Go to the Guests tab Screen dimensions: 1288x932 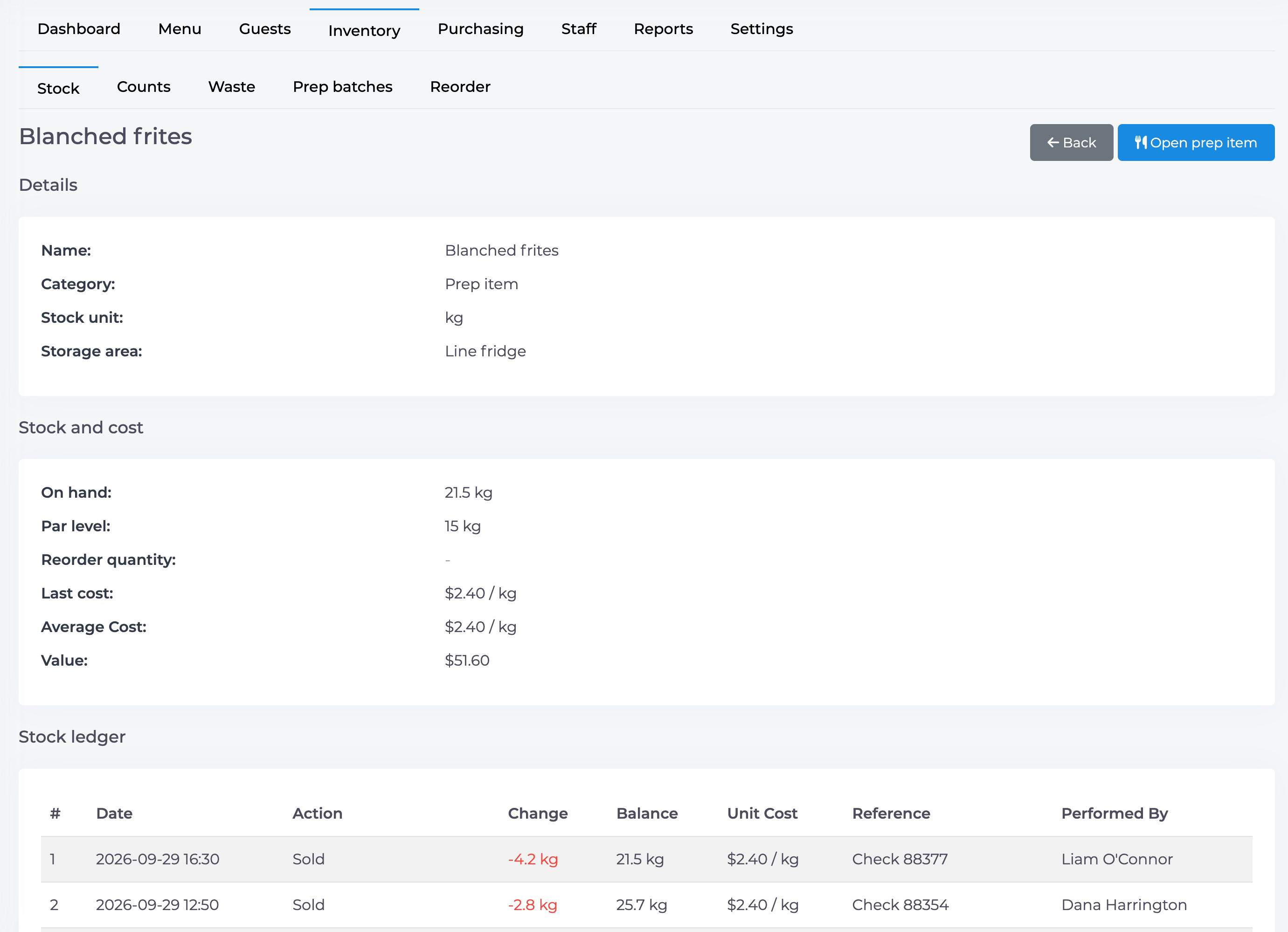265,29
